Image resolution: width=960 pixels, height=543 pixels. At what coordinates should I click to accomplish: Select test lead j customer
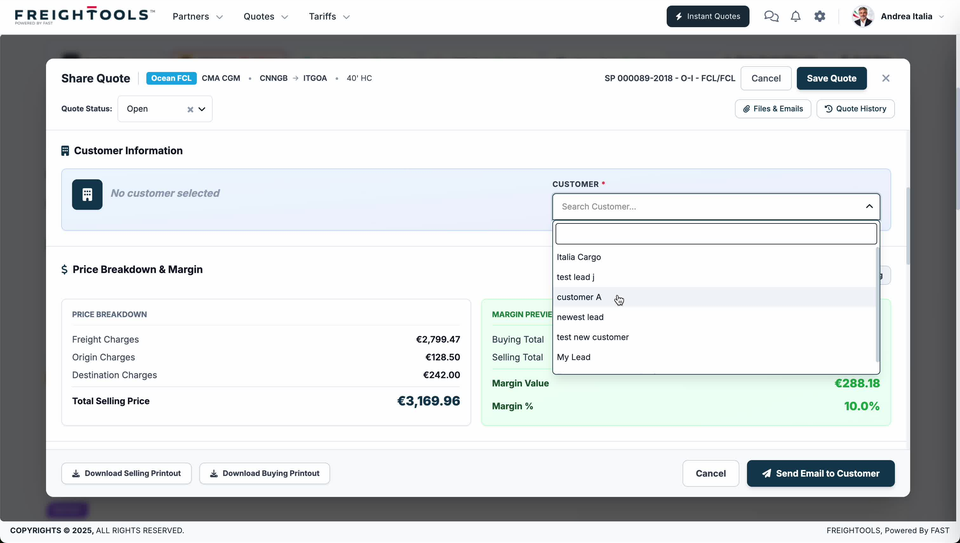[714, 277]
